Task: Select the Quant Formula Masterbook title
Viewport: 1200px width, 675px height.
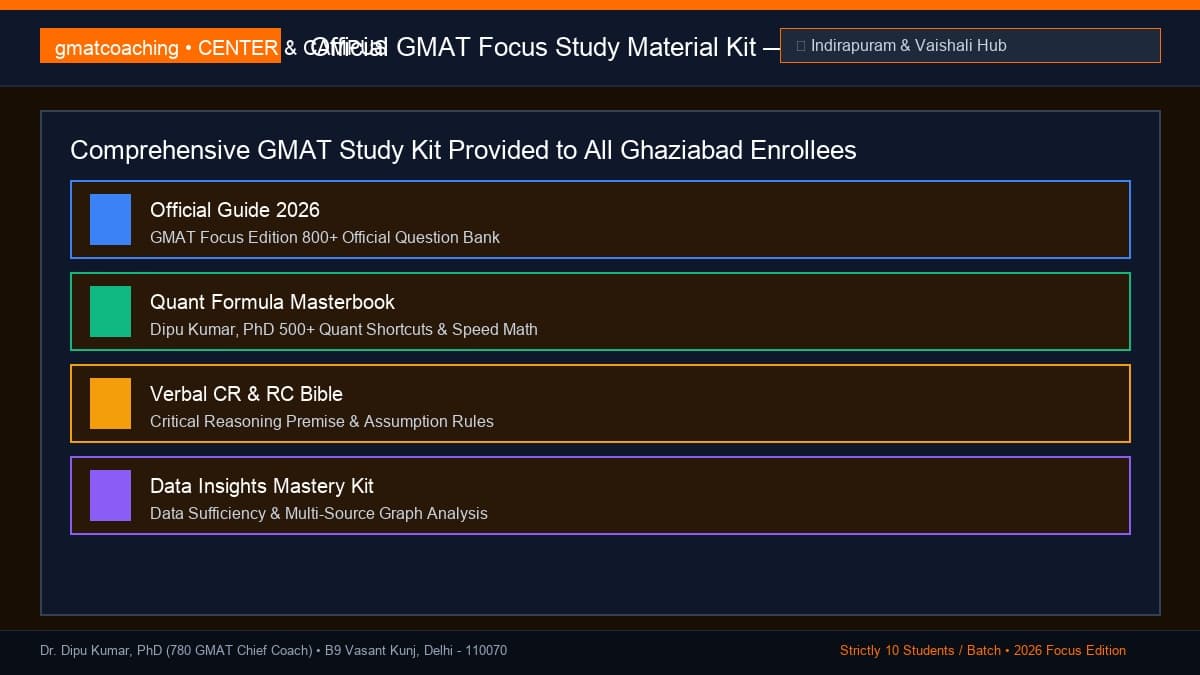Action: tap(272, 302)
